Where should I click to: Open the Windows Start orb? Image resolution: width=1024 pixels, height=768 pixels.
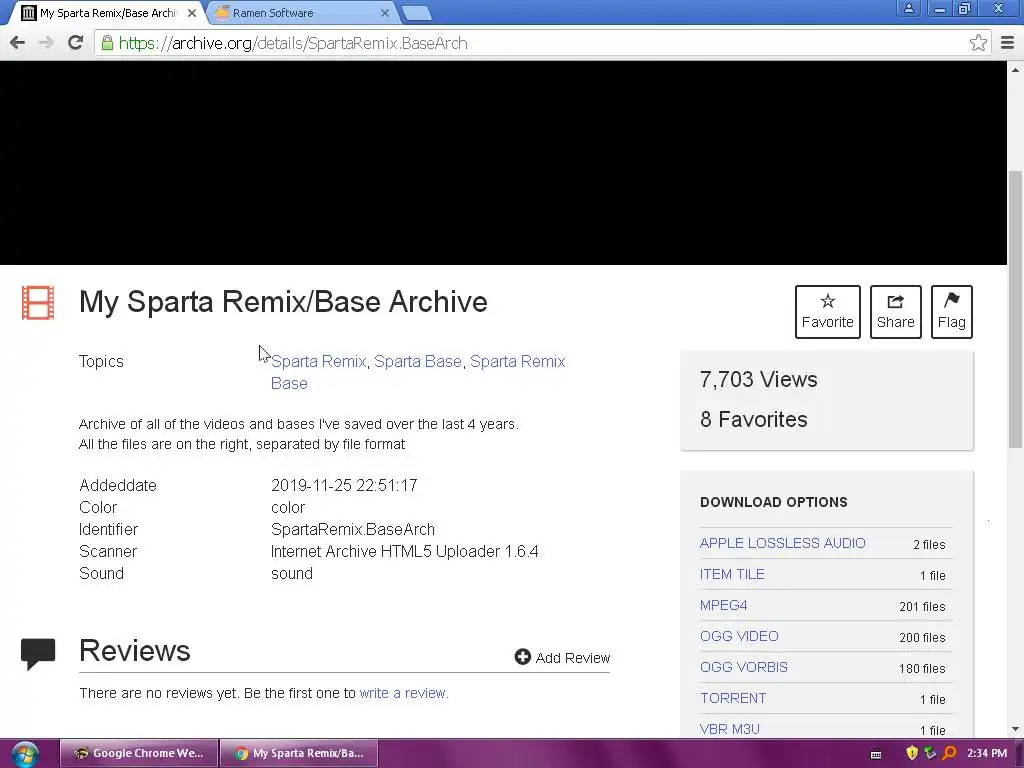[x=25, y=754]
